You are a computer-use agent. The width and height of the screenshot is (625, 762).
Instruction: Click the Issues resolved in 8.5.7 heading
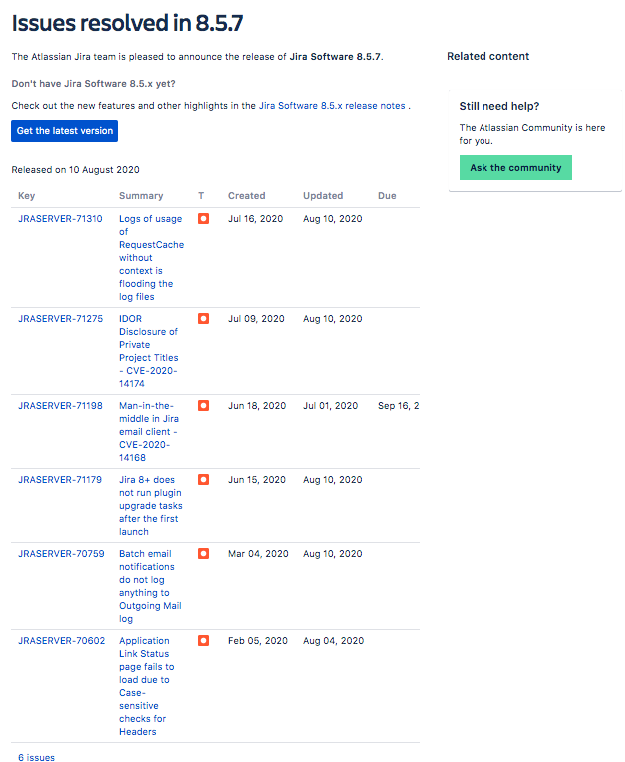(x=127, y=23)
